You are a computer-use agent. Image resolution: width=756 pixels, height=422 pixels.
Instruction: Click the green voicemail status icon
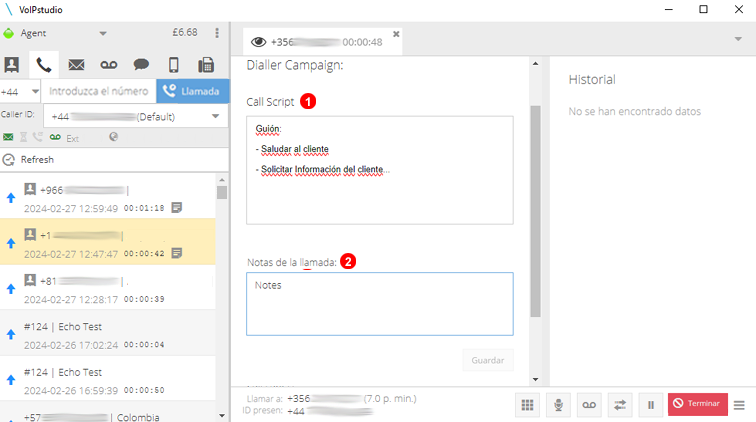(x=55, y=137)
